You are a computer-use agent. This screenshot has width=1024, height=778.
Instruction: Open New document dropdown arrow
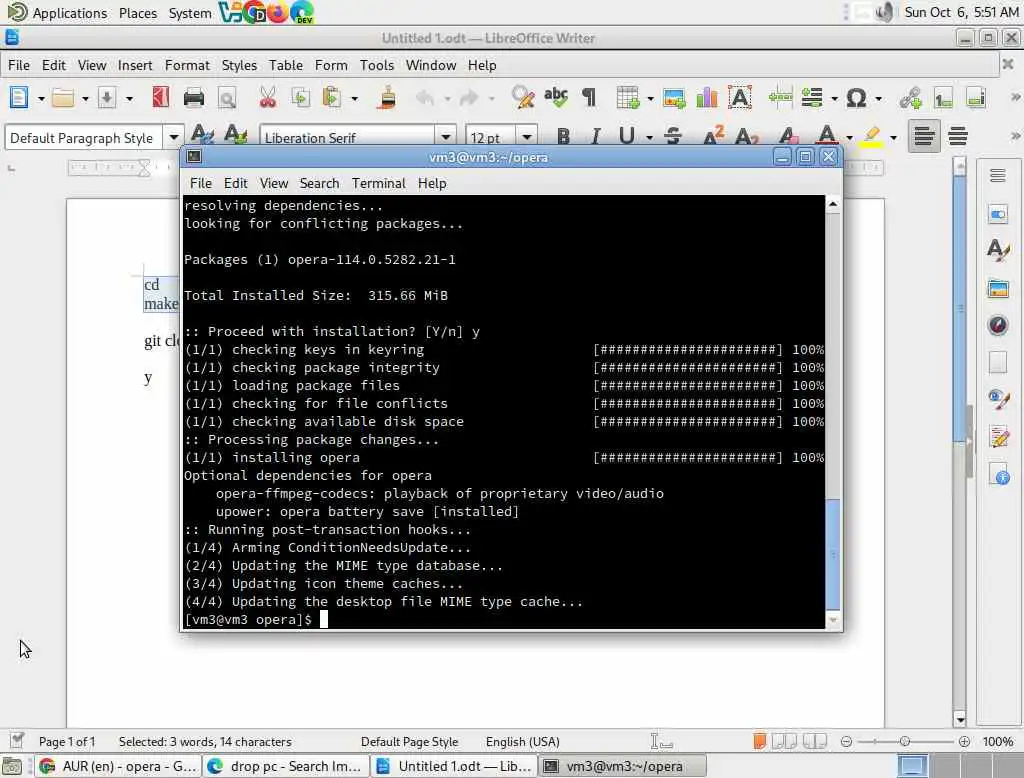[40, 99]
